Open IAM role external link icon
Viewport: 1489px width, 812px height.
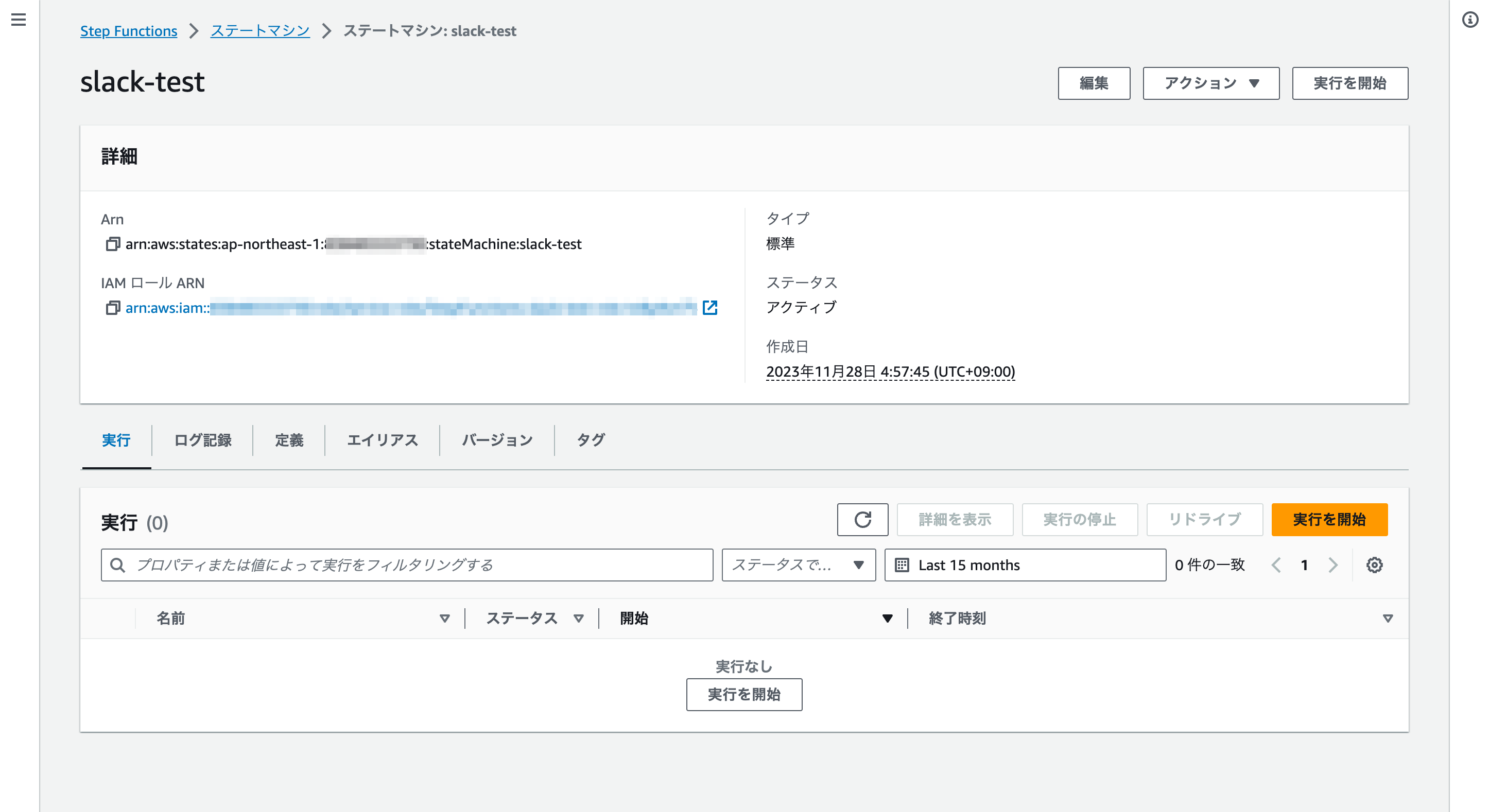[710, 308]
